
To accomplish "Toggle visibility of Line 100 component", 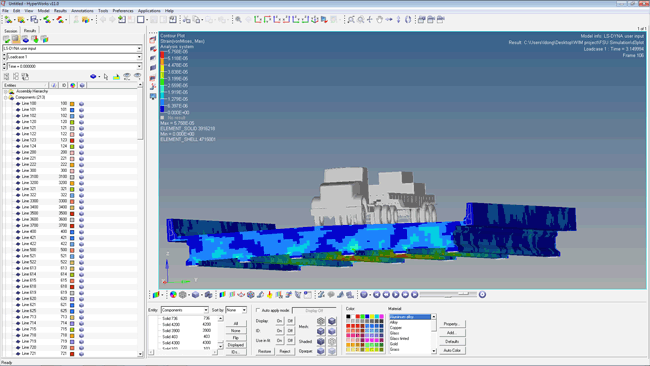I will [x=81, y=104].
